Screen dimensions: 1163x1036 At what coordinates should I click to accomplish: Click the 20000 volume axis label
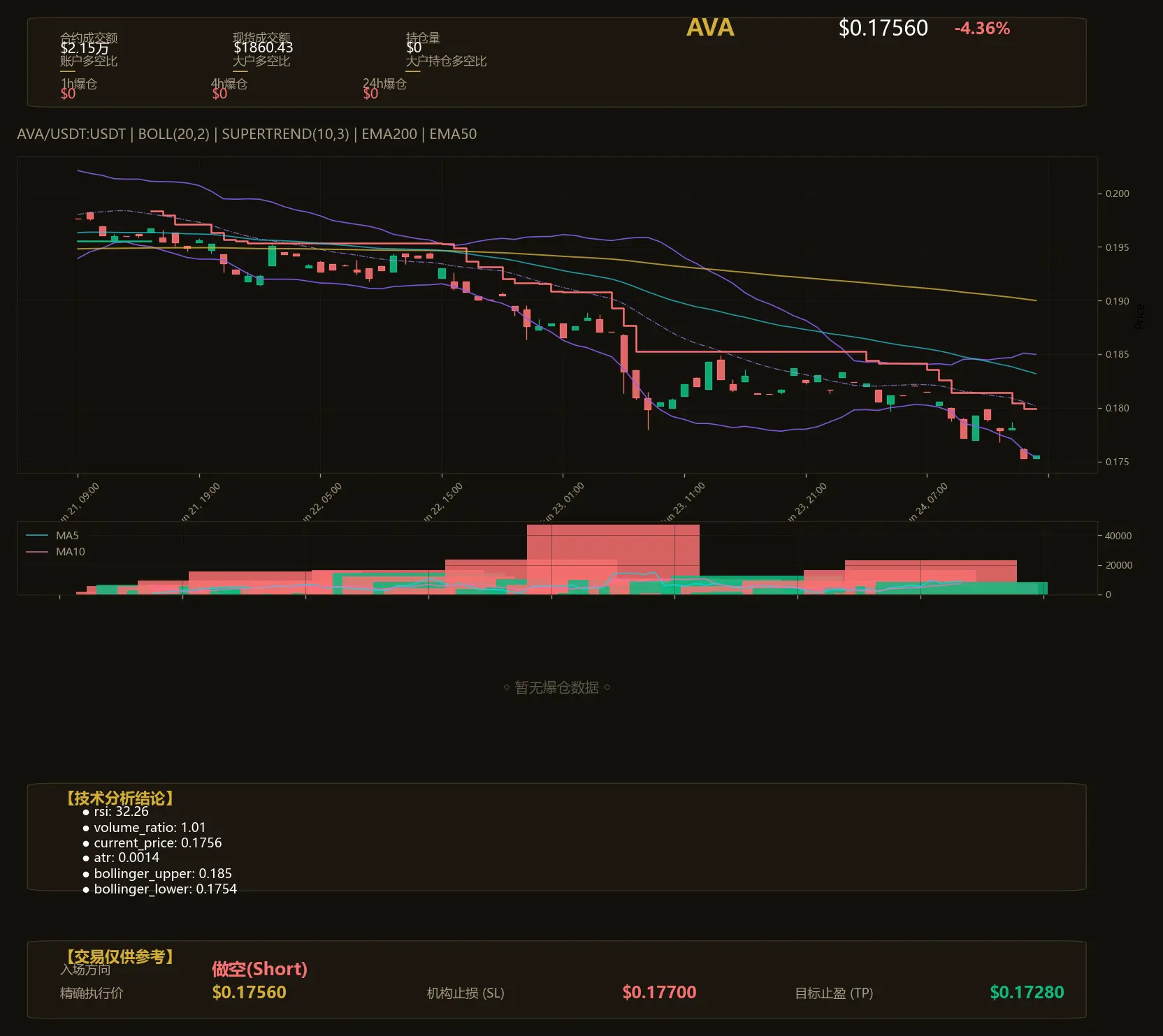click(1118, 565)
